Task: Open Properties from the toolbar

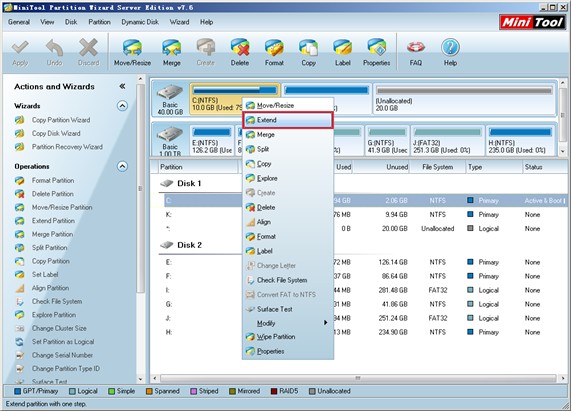Action: tap(376, 52)
